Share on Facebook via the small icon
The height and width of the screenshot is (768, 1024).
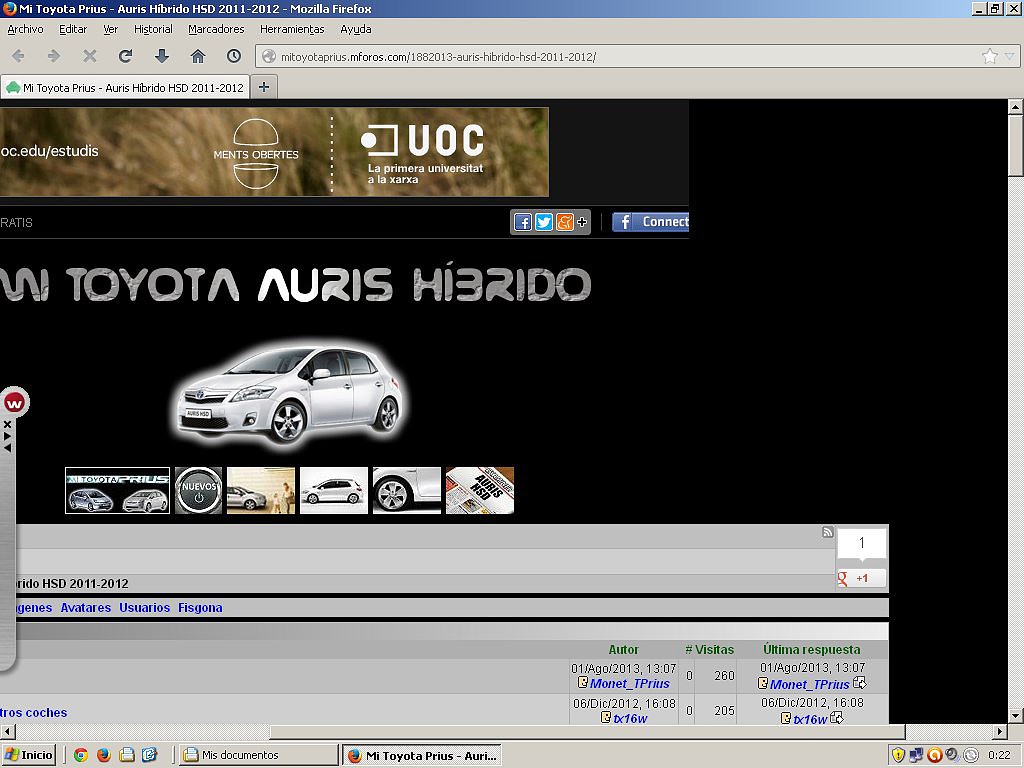(x=522, y=222)
